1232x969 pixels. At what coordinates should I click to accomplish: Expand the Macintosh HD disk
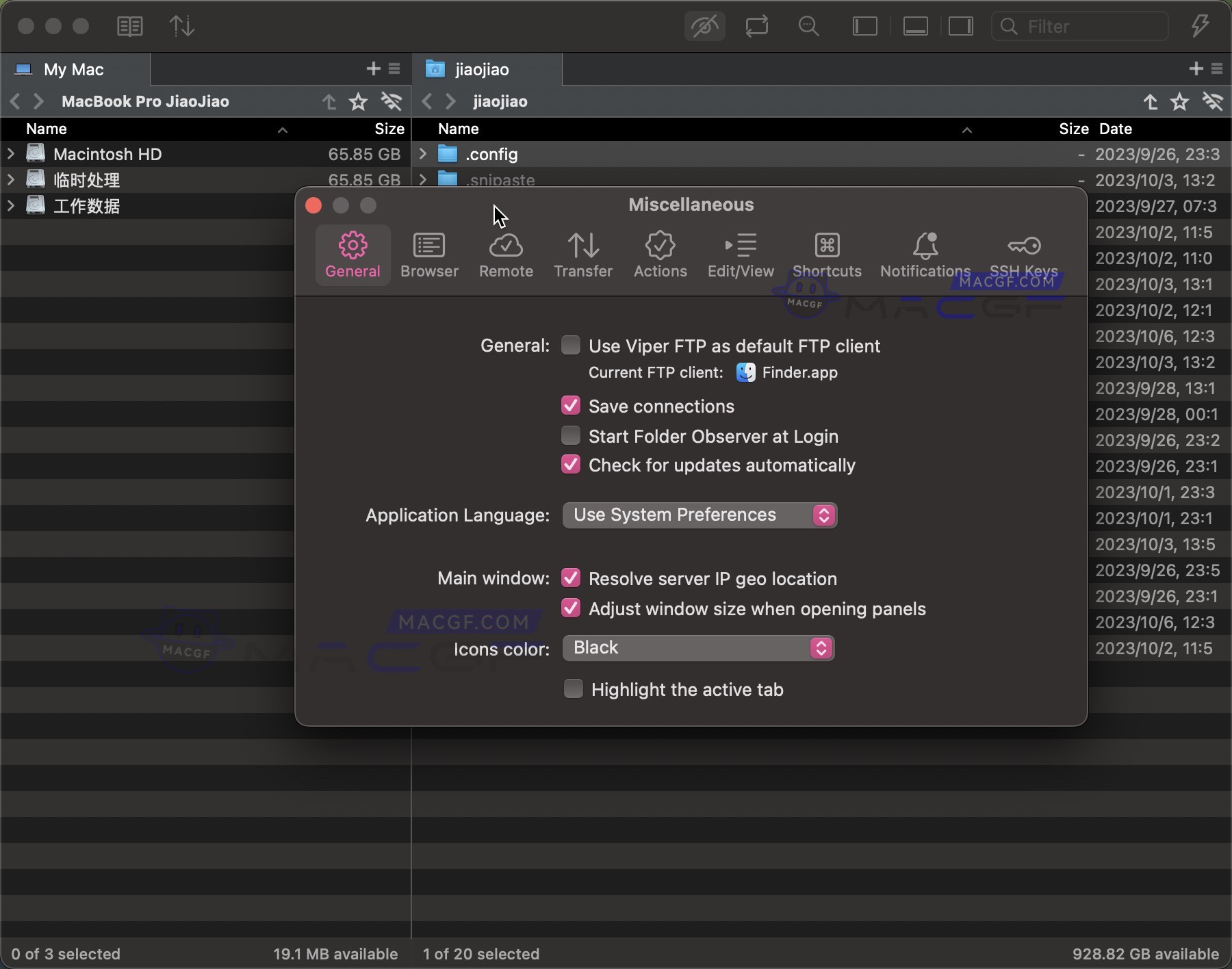(10, 154)
